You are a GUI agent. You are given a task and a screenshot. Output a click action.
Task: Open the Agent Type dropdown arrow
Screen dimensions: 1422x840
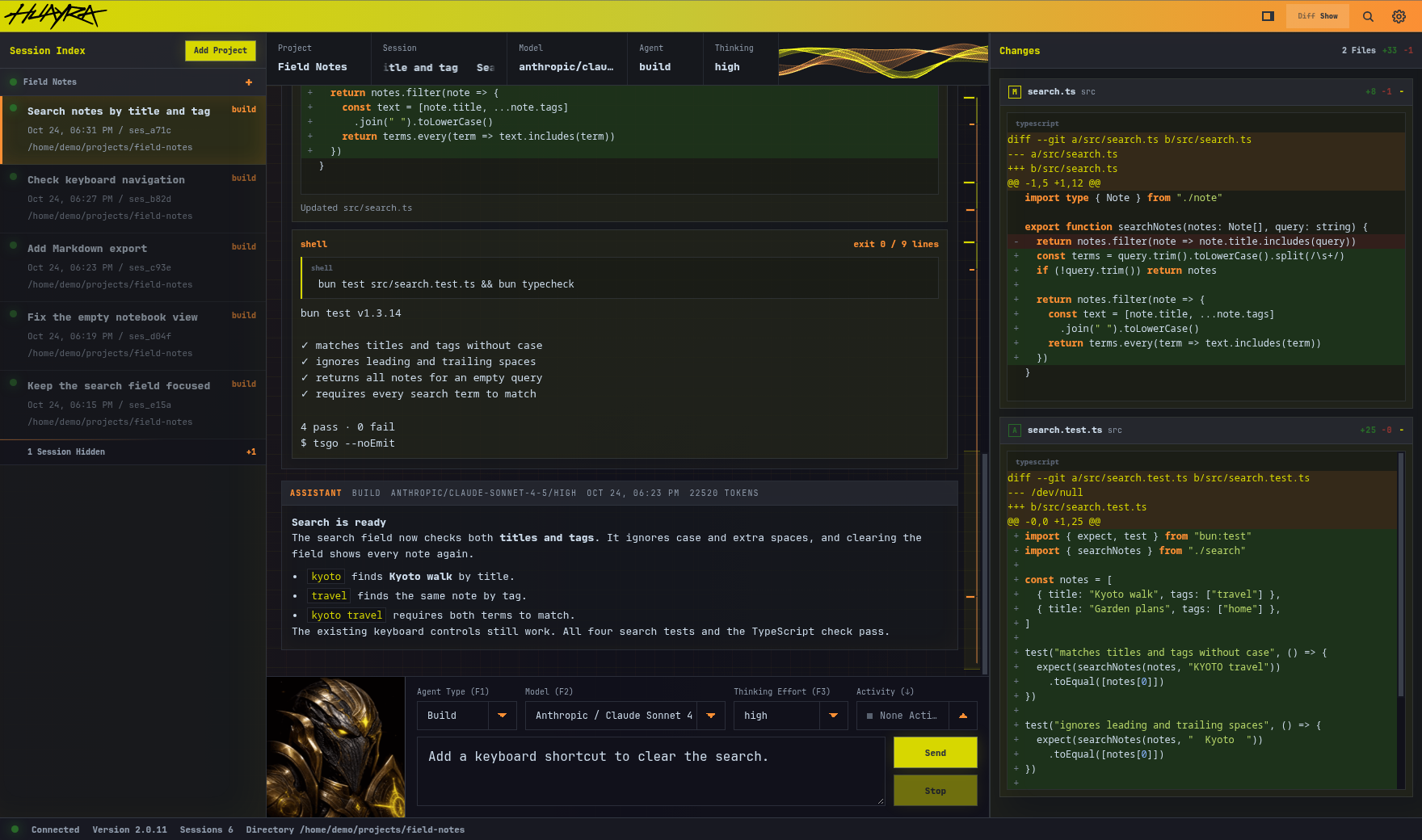click(x=503, y=716)
